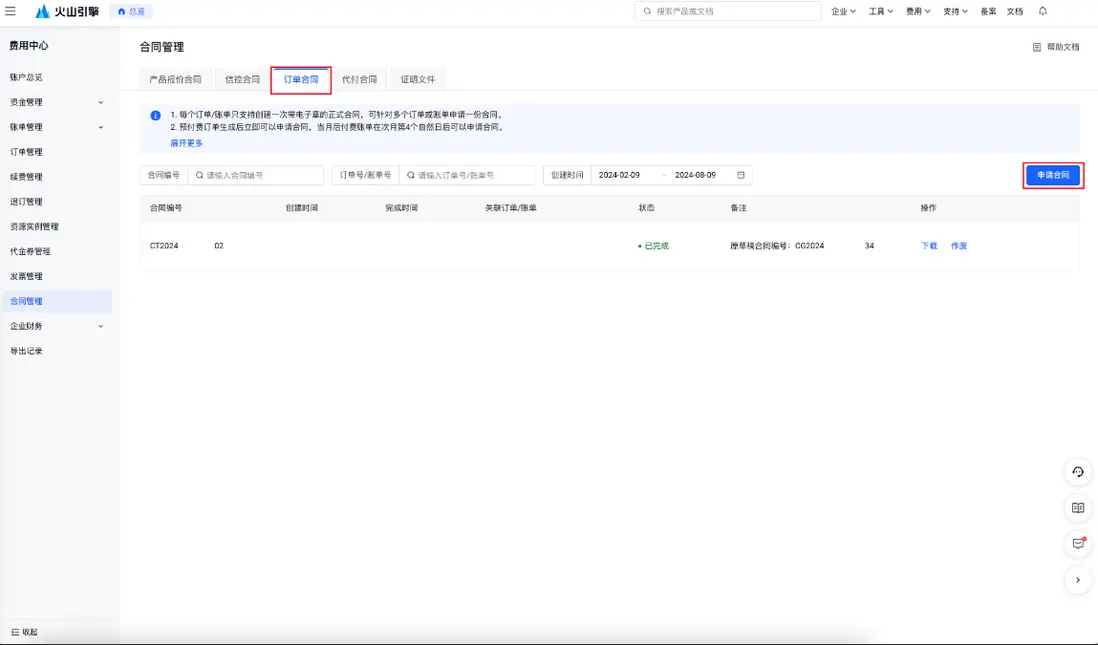Switch to 证明文件 tab
1098x645 pixels.
tap(417, 79)
